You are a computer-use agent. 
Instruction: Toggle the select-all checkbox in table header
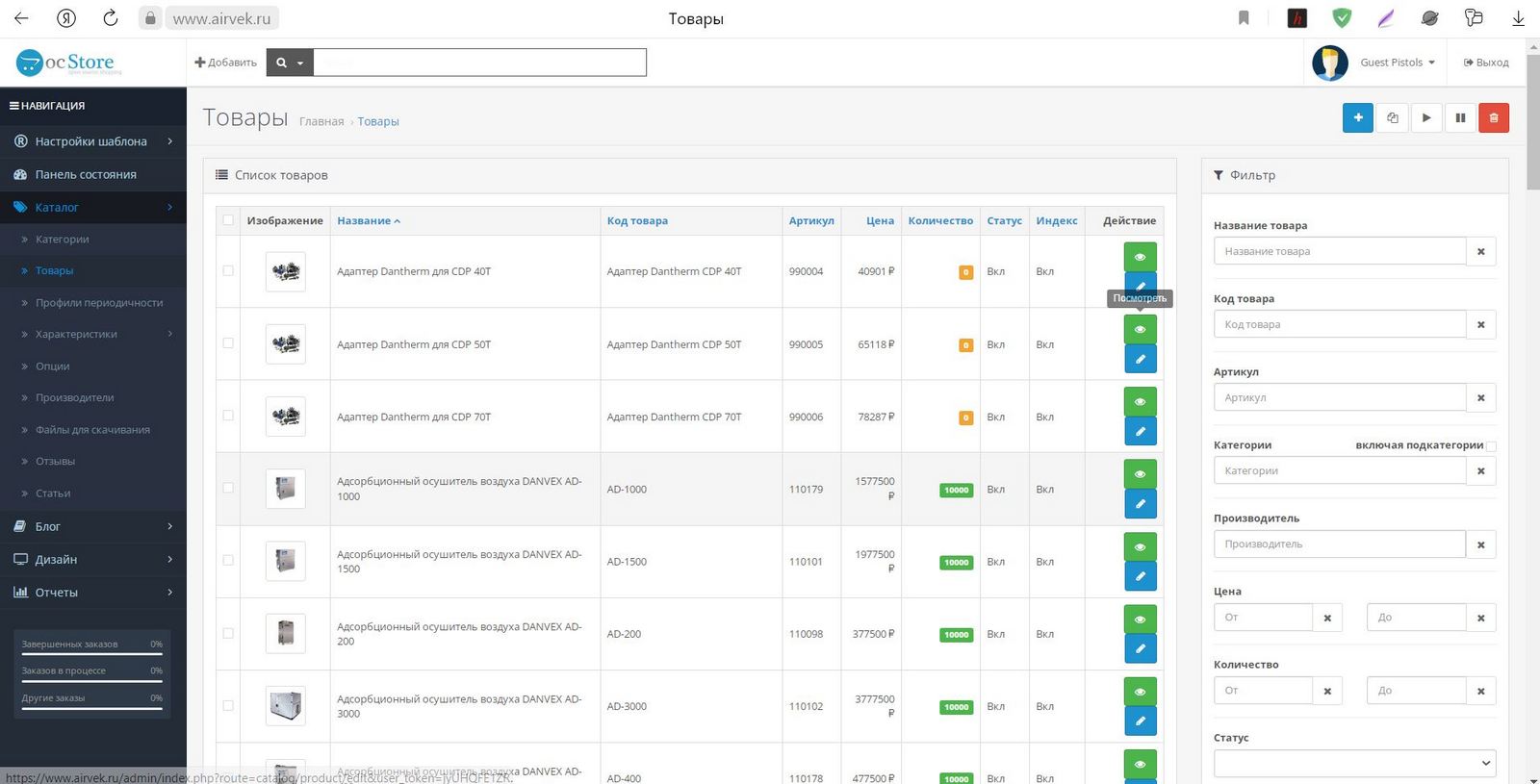coord(228,220)
